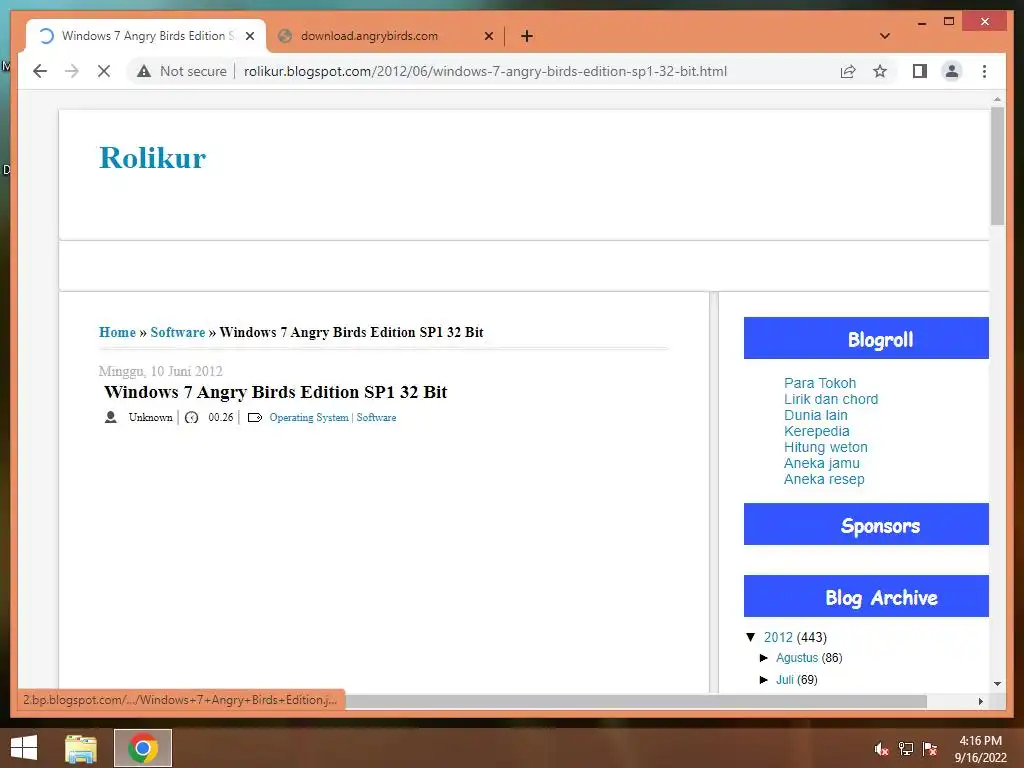Screen dimensions: 1024x768
Task: Click the time text 00.26
Action: click(221, 417)
